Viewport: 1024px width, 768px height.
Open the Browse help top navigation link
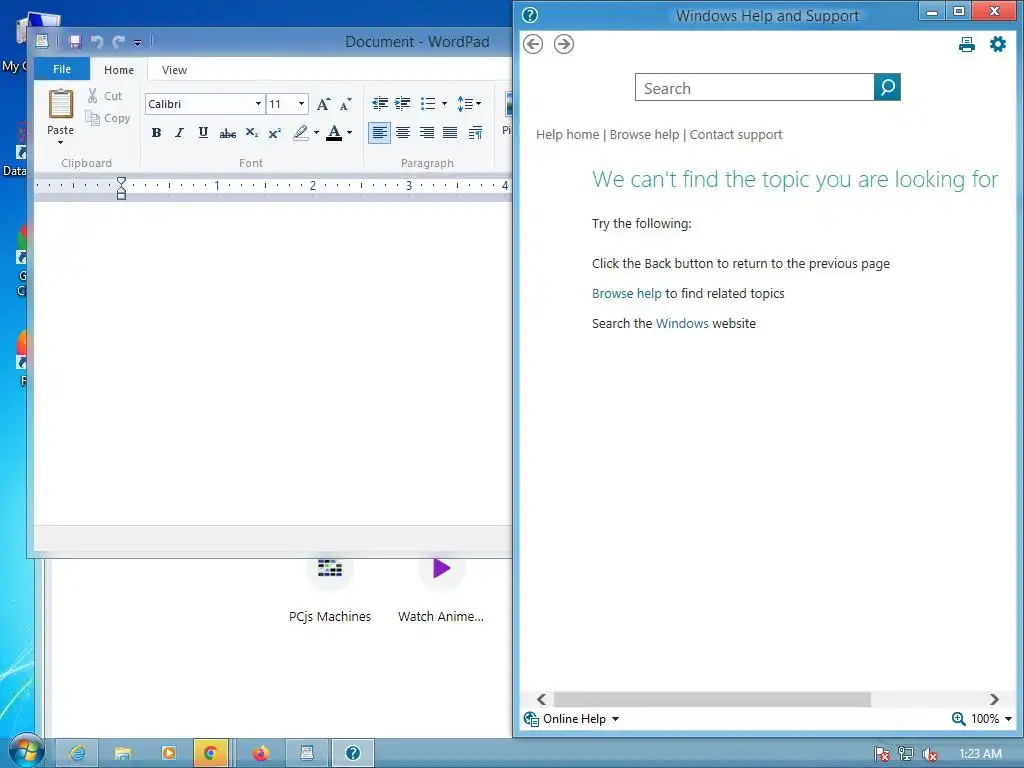pos(644,135)
